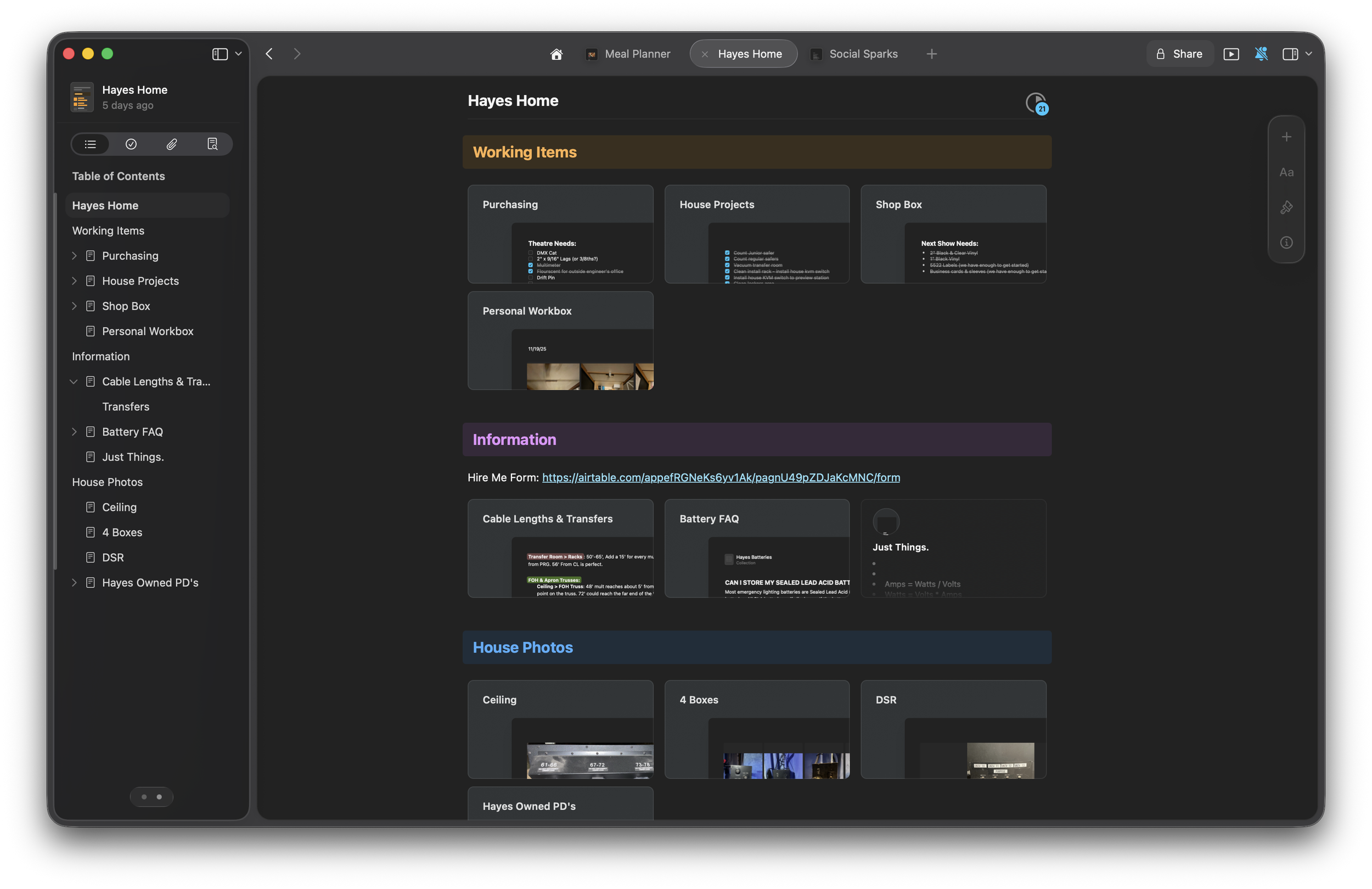Viewport: 1372px width, 889px height.
Task: Collapse Cable Lengths & Tra... tree item
Action: pos(74,381)
